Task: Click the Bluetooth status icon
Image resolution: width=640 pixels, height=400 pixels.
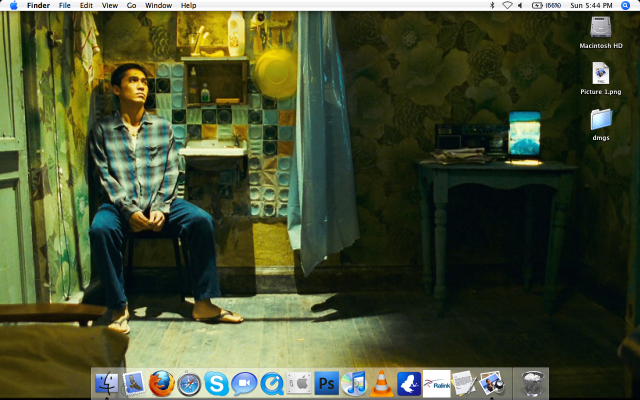Action: pyautogui.click(x=492, y=5)
